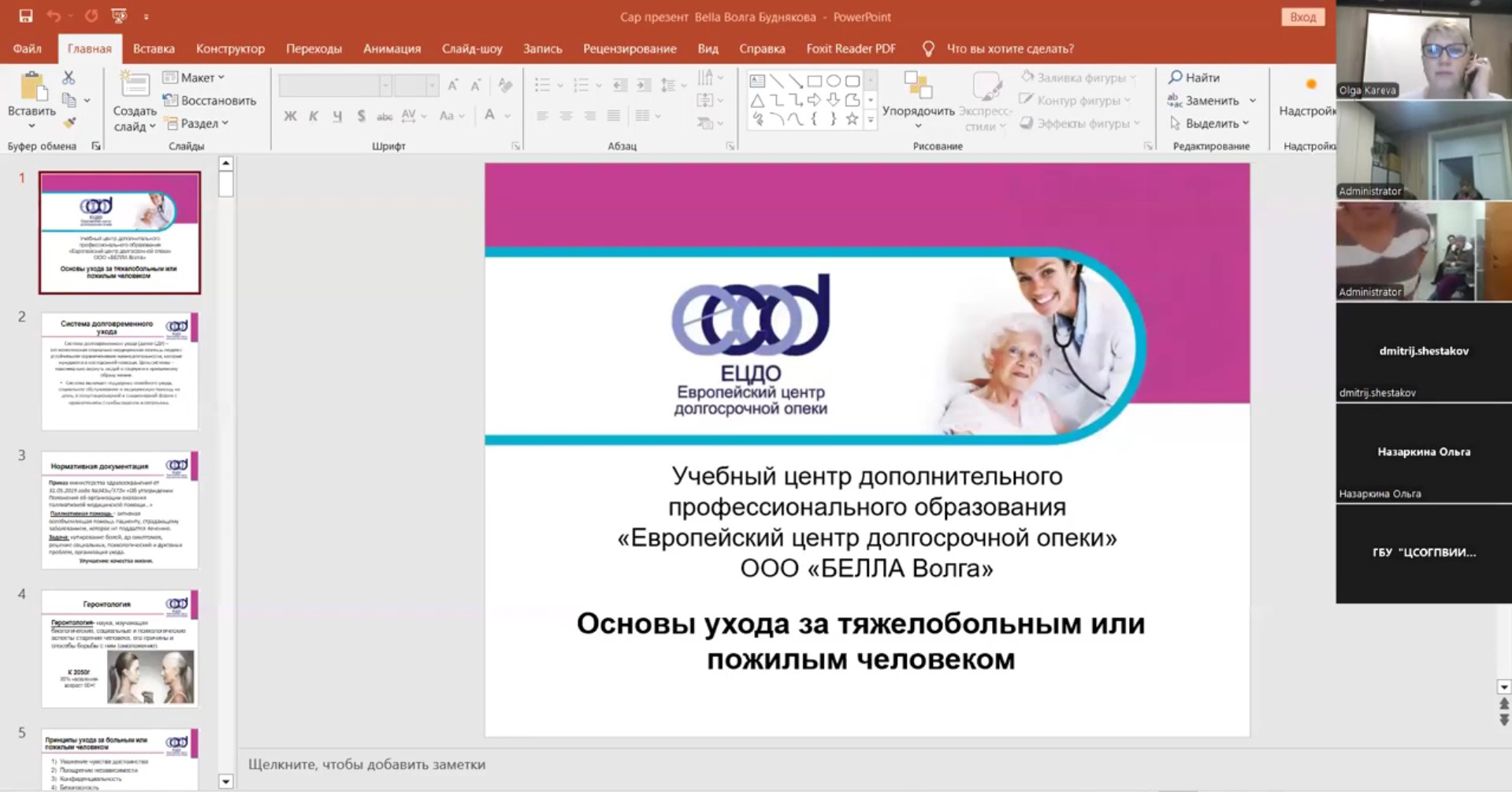Select slide 2 thumbnail Система долговременного ухода
Screen dimensions: 1512x792
click(x=120, y=371)
